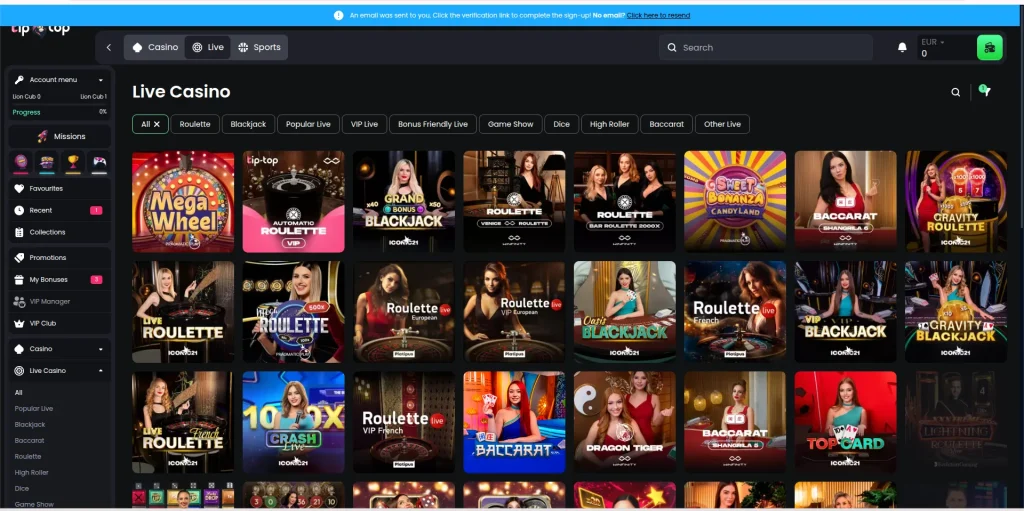The width and height of the screenshot is (1024, 511).
Task: Open Dragon Tiger game thumbnail
Action: 624,422
